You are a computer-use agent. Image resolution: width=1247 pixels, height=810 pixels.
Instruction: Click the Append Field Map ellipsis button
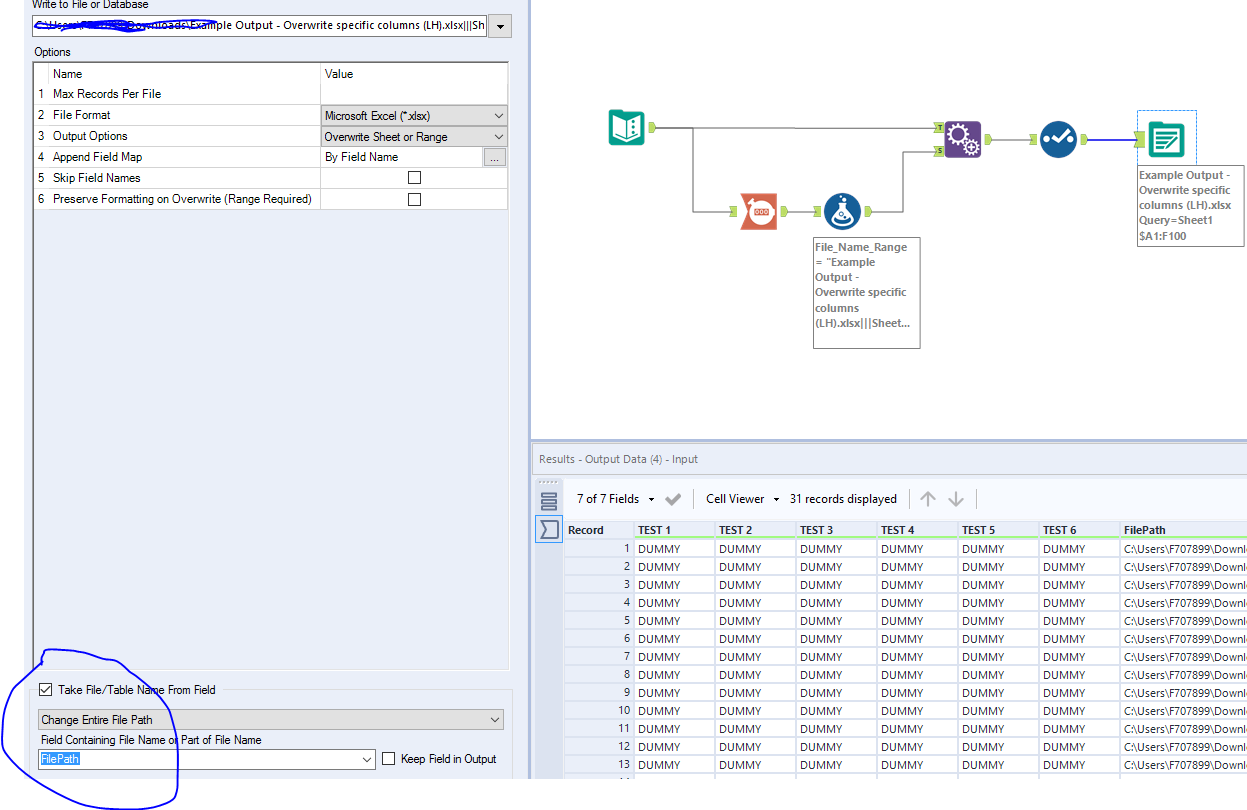pos(497,157)
